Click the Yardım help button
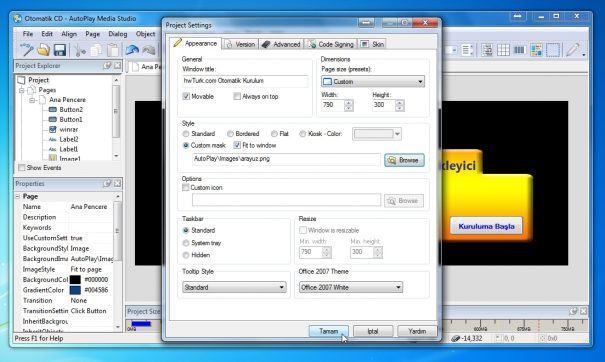The width and height of the screenshot is (605, 362). coord(417,331)
